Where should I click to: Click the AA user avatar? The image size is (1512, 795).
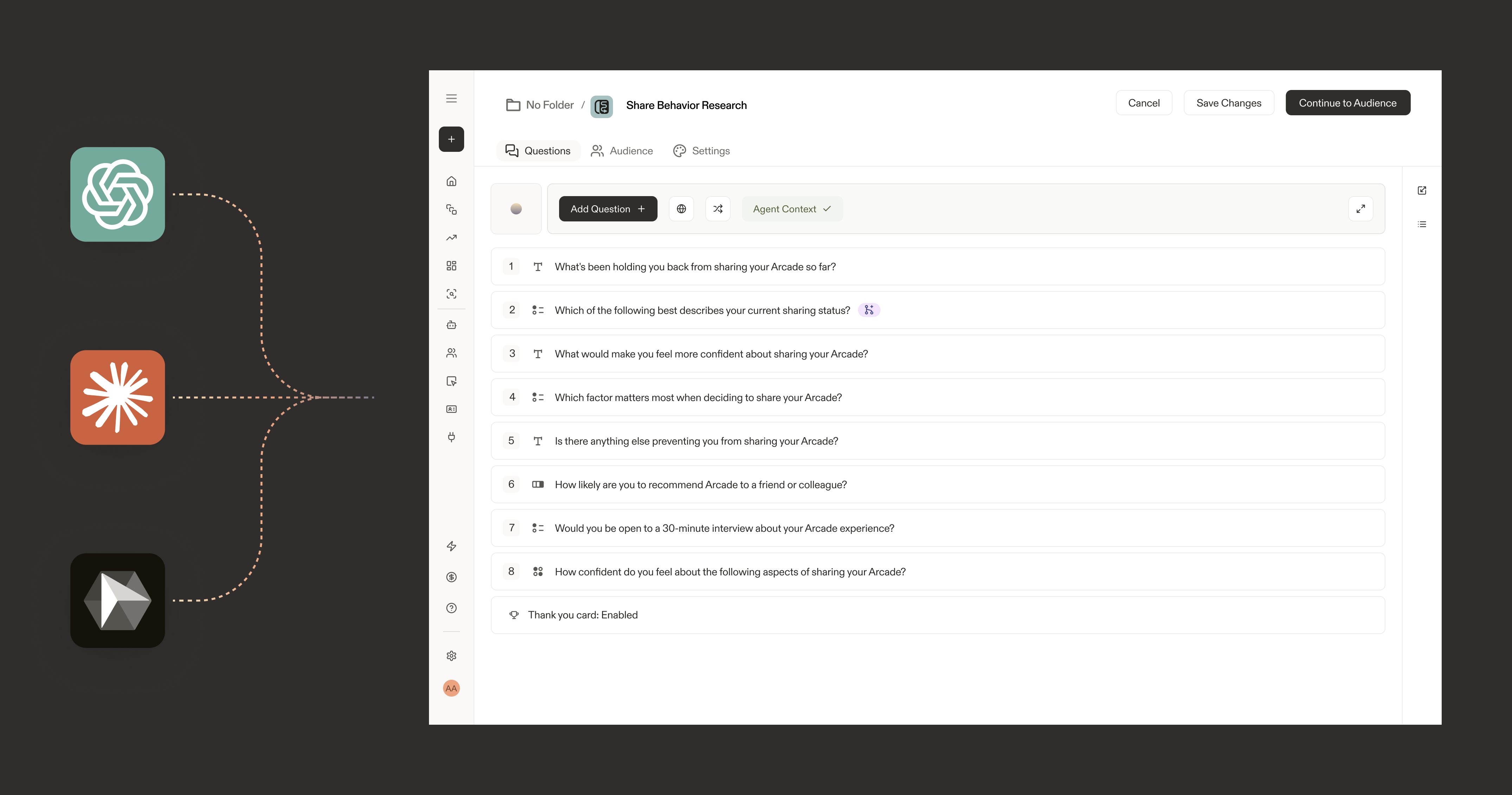[x=451, y=688]
